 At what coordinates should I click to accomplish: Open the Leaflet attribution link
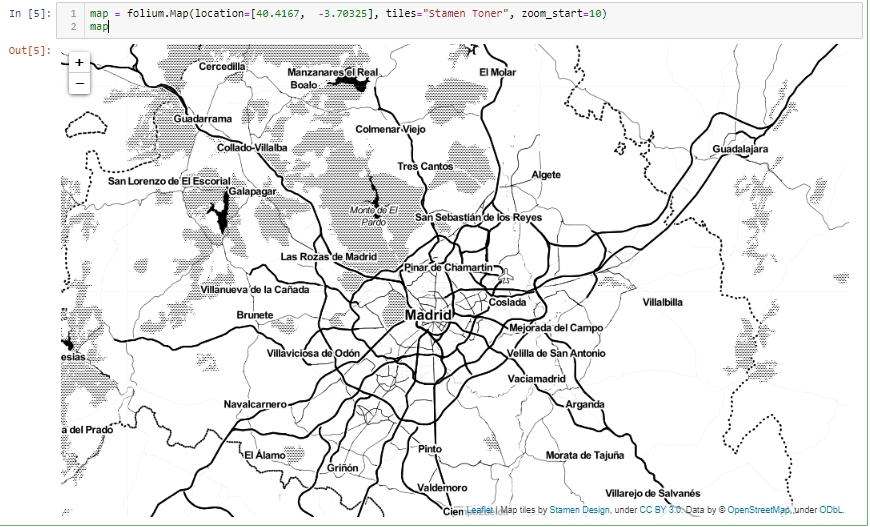pos(479,510)
